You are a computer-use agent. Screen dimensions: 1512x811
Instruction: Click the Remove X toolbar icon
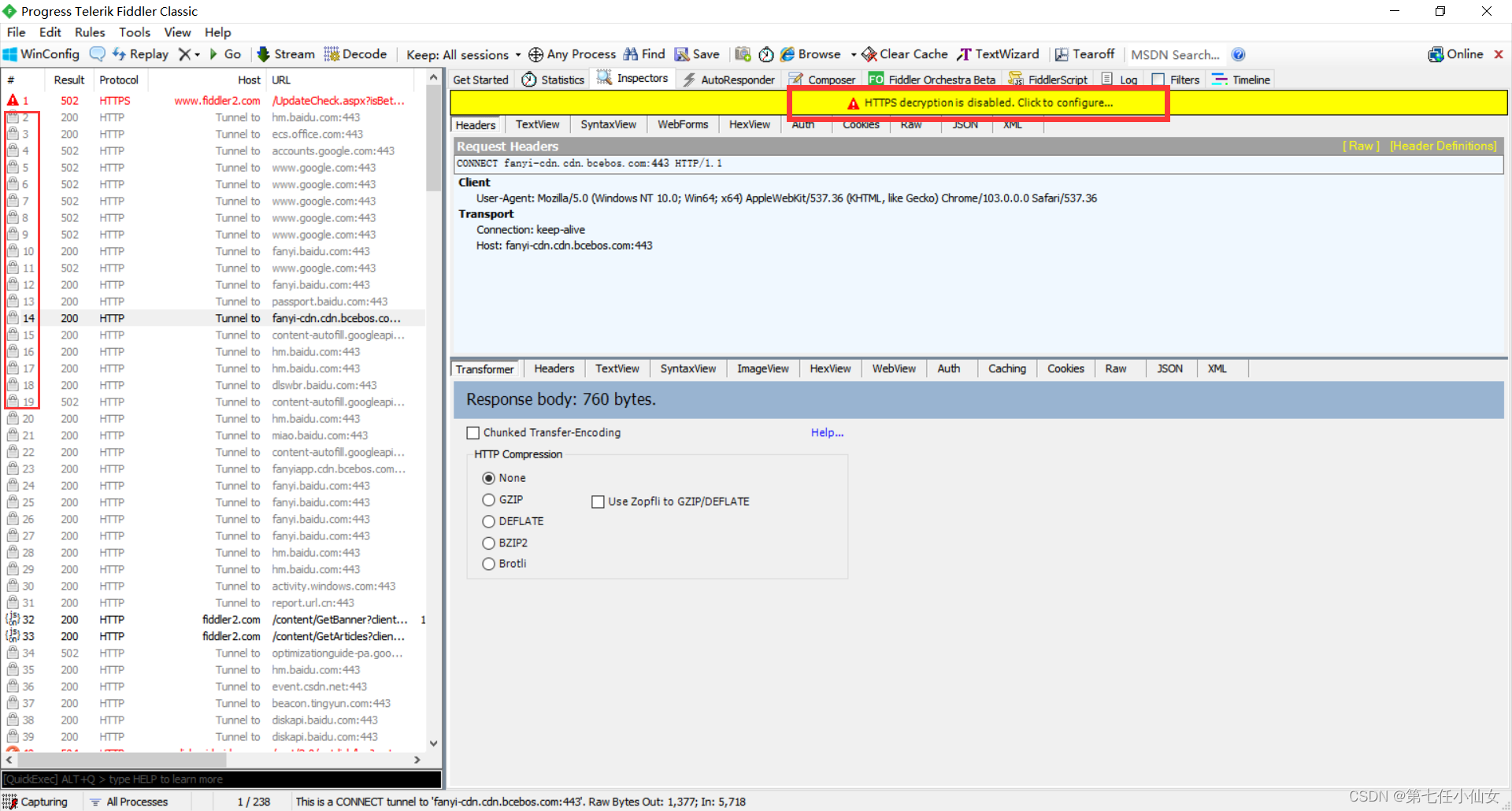click(184, 54)
